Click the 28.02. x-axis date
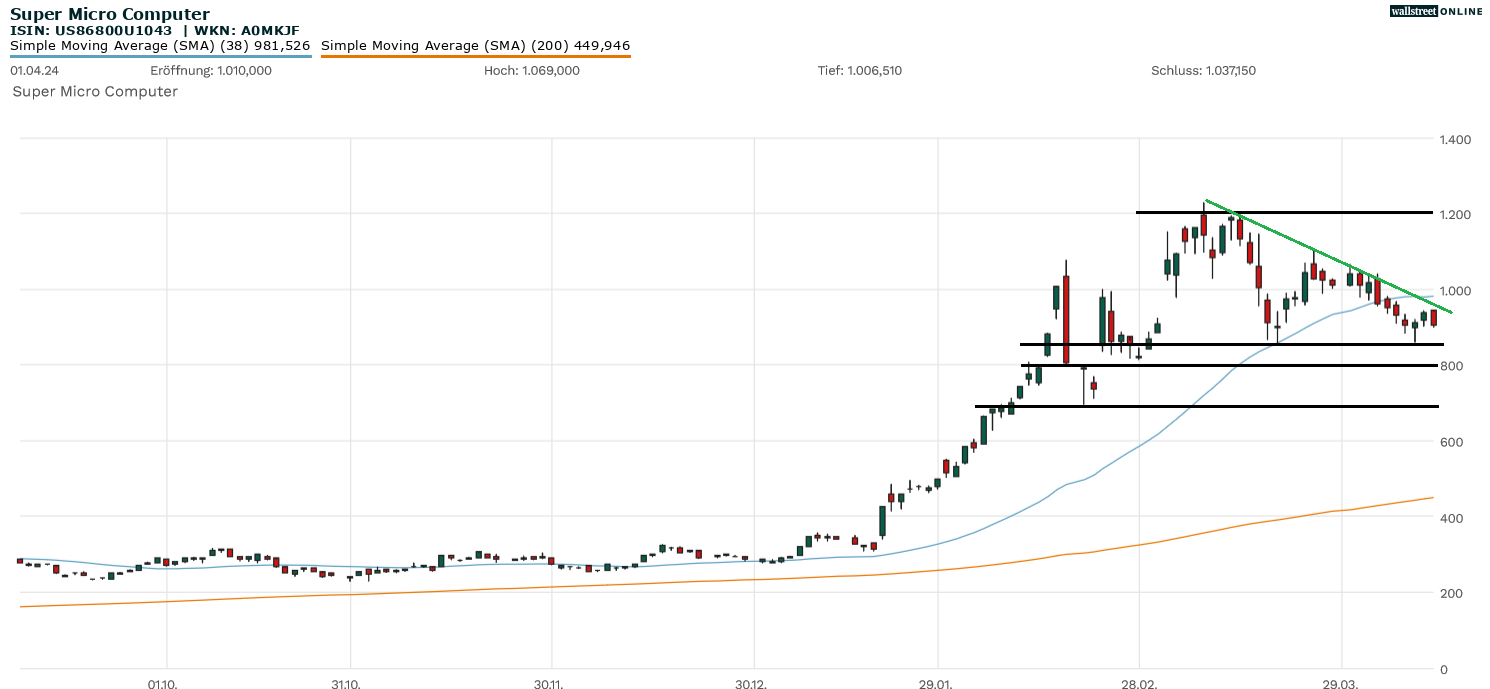Image resolution: width=1490 pixels, height=689 pixels. pos(1139,685)
